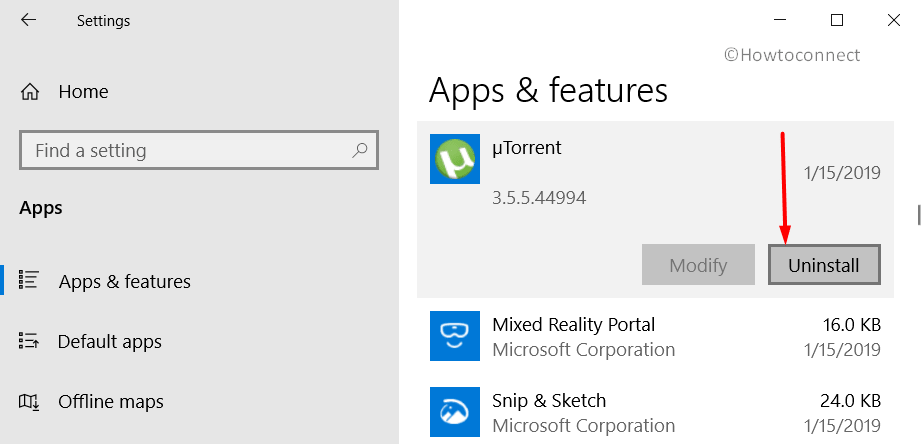The height and width of the screenshot is (444, 921).
Task: Click the Snip & Sketch icon
Action: pyautogui.click(x=455, y=412)
